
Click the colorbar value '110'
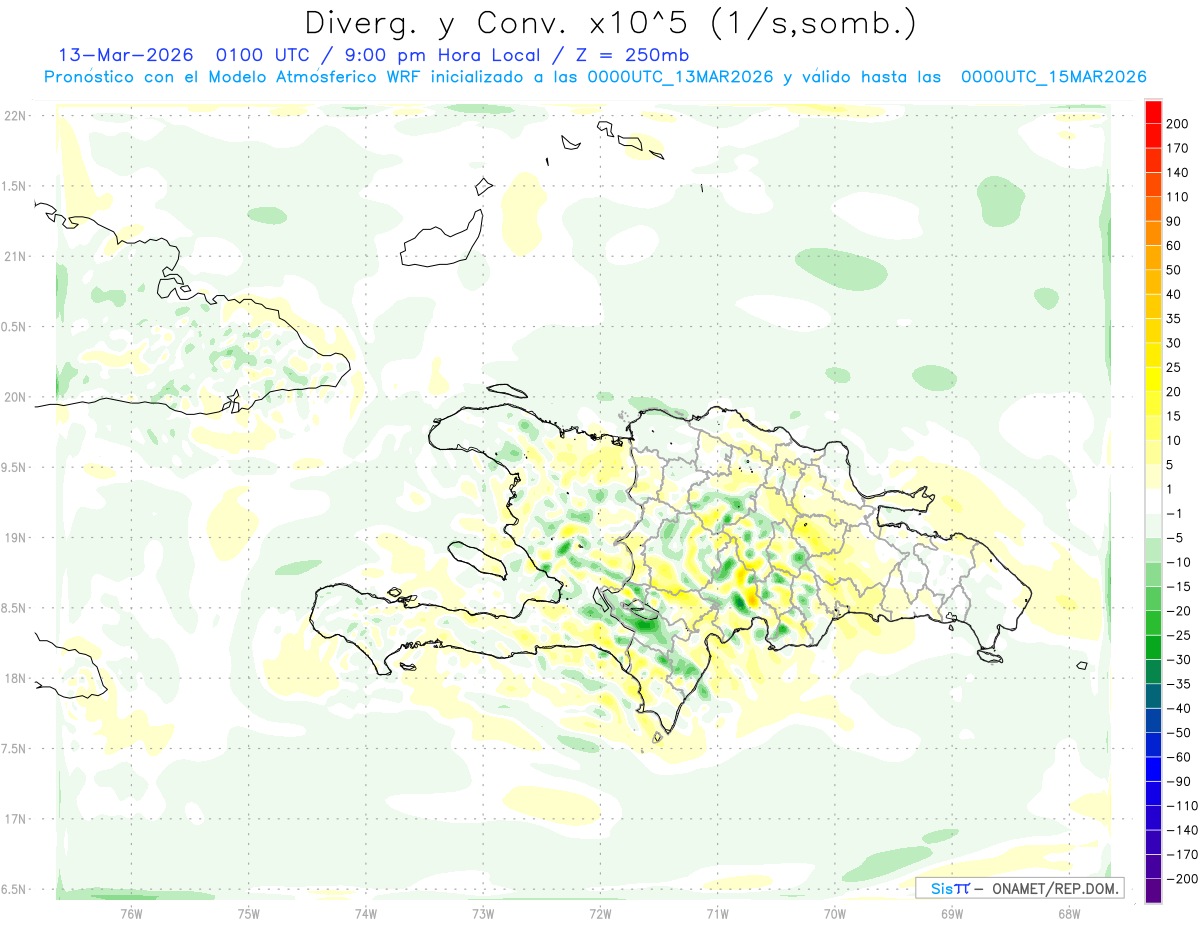pyautogui.click(x=1176, y=197)
